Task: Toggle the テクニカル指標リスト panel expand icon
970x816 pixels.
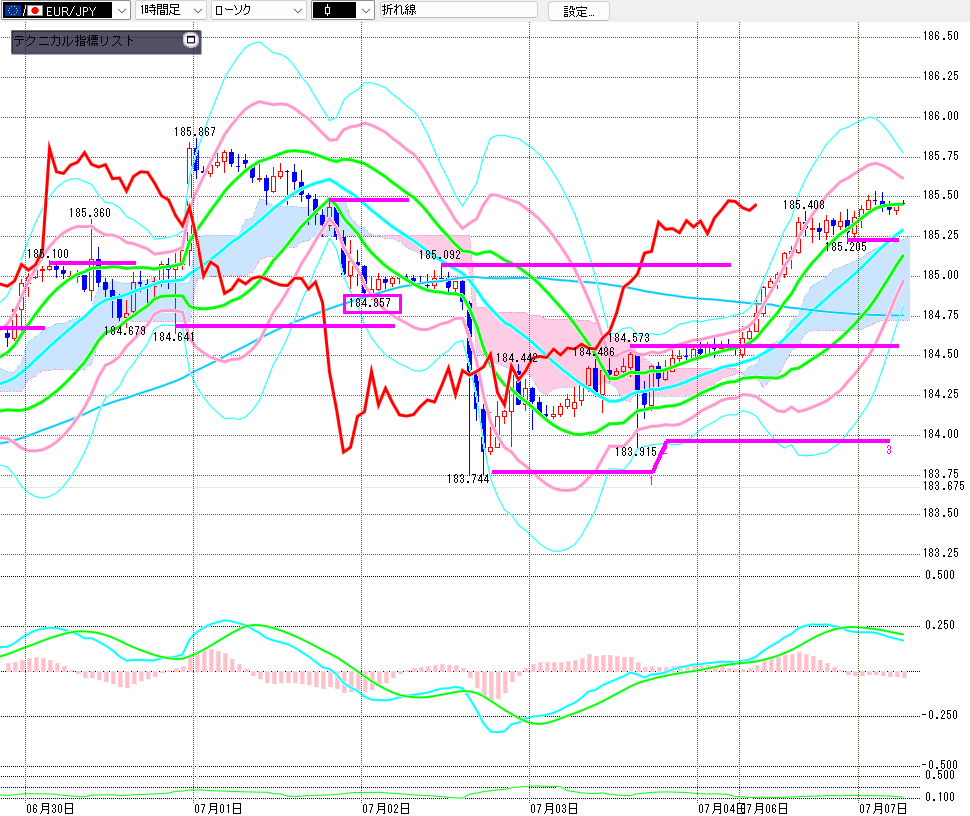Action: 191,40
